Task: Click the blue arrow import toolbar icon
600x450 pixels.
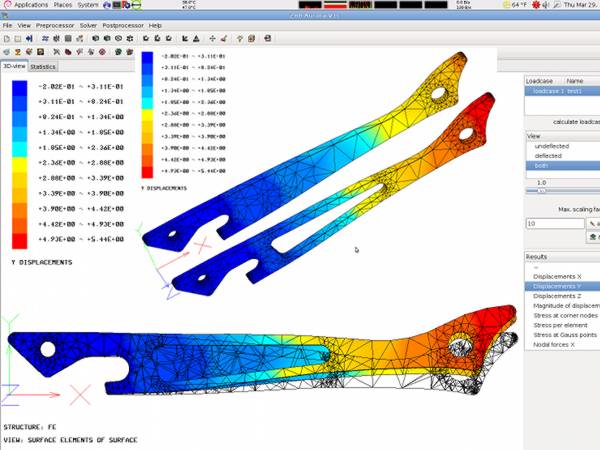Action: point(29,38)
